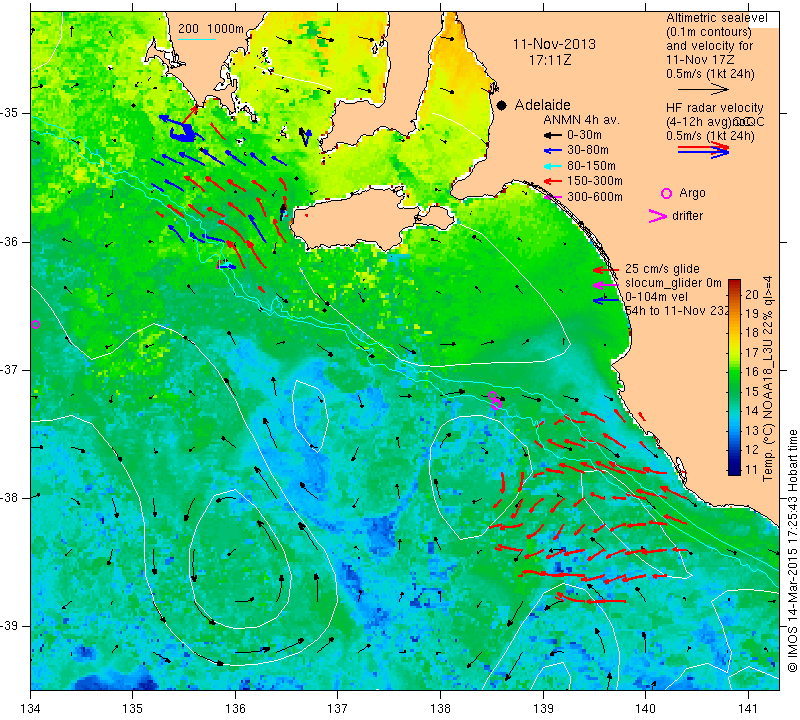Viewport: 800px width, 720px height.
Task: Click the blue 30-80m legend arrow
Action: click(553, 151)
